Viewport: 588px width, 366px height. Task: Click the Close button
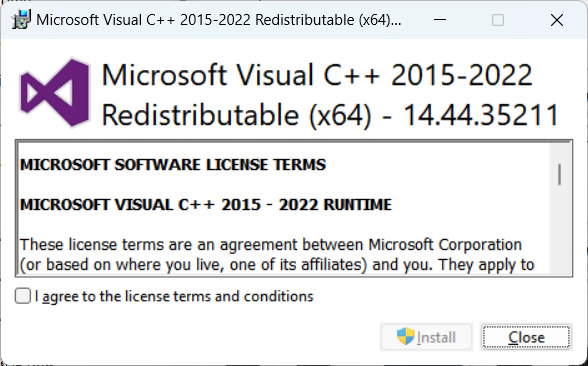(526, 337)
